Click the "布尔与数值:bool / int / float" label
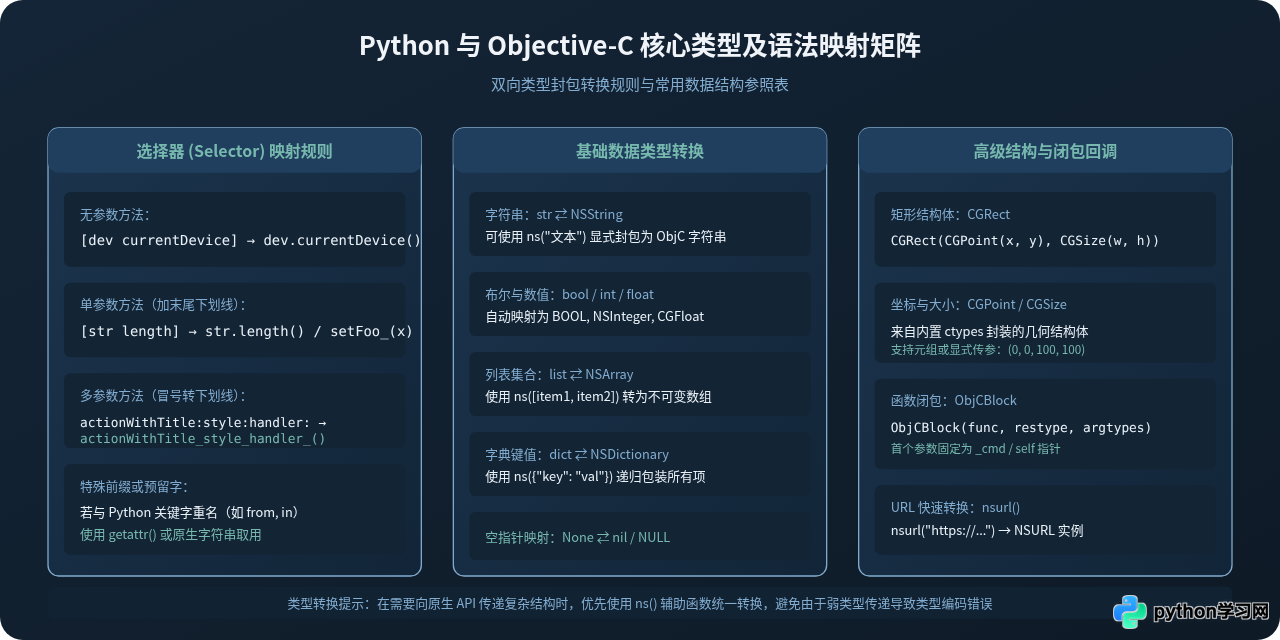The height and width of the screenshot is (640, 1280). point(569,294)
